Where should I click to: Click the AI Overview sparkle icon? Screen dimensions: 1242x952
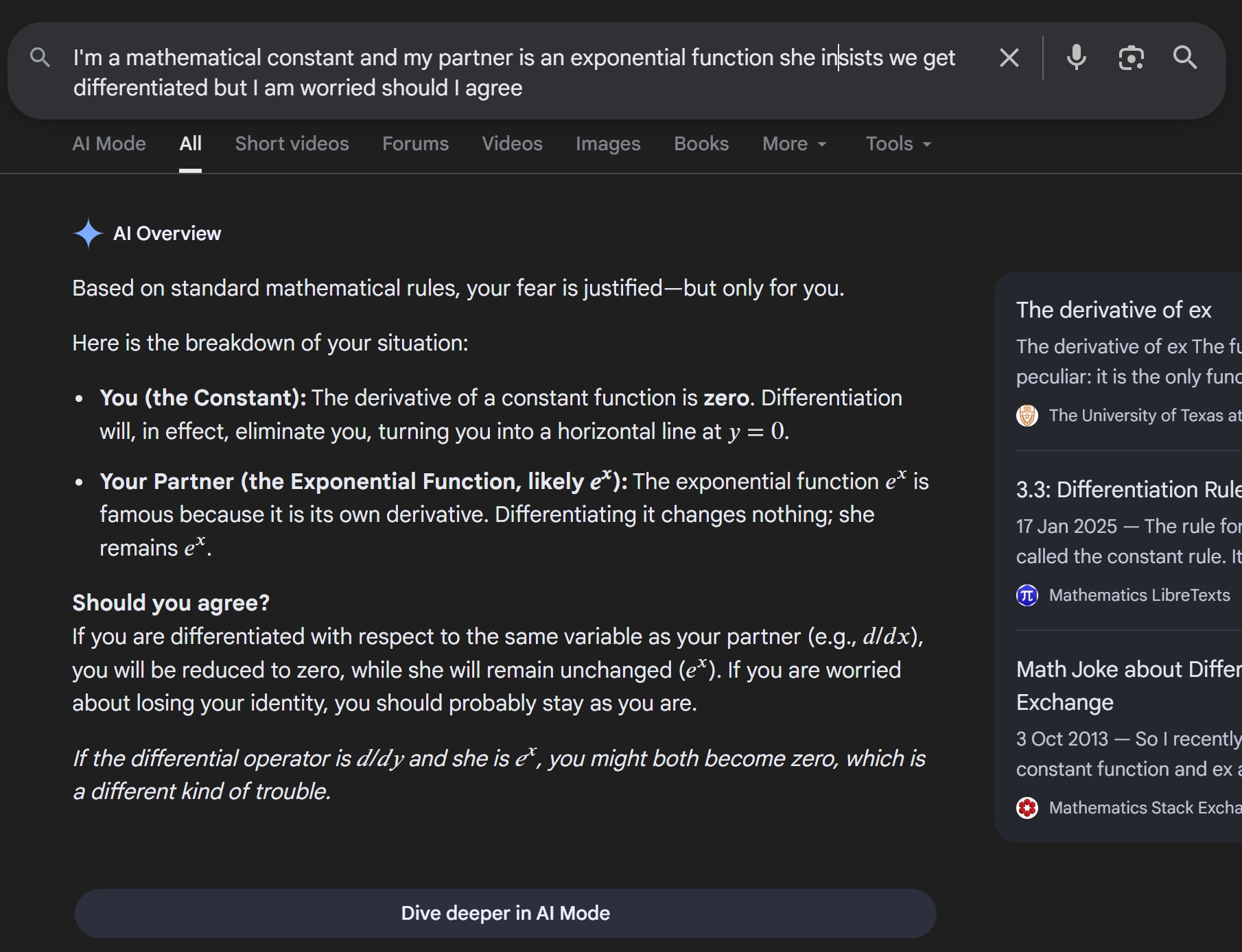pos(88,233)
